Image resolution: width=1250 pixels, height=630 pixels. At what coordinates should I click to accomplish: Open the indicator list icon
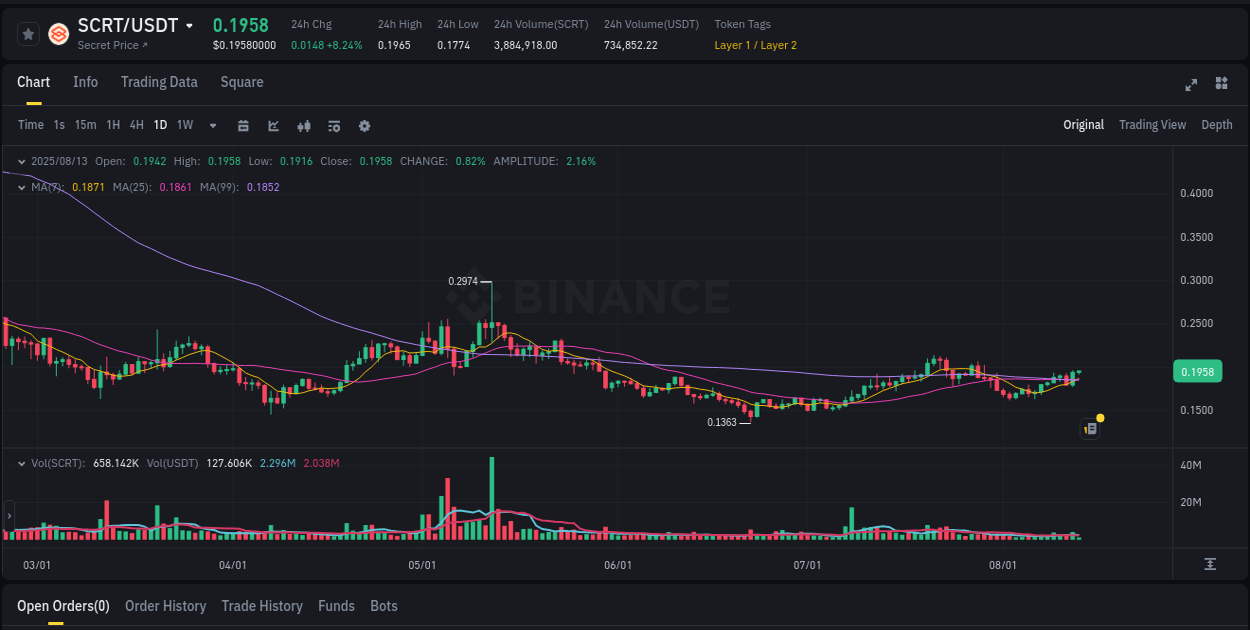(x=333, y=126)
